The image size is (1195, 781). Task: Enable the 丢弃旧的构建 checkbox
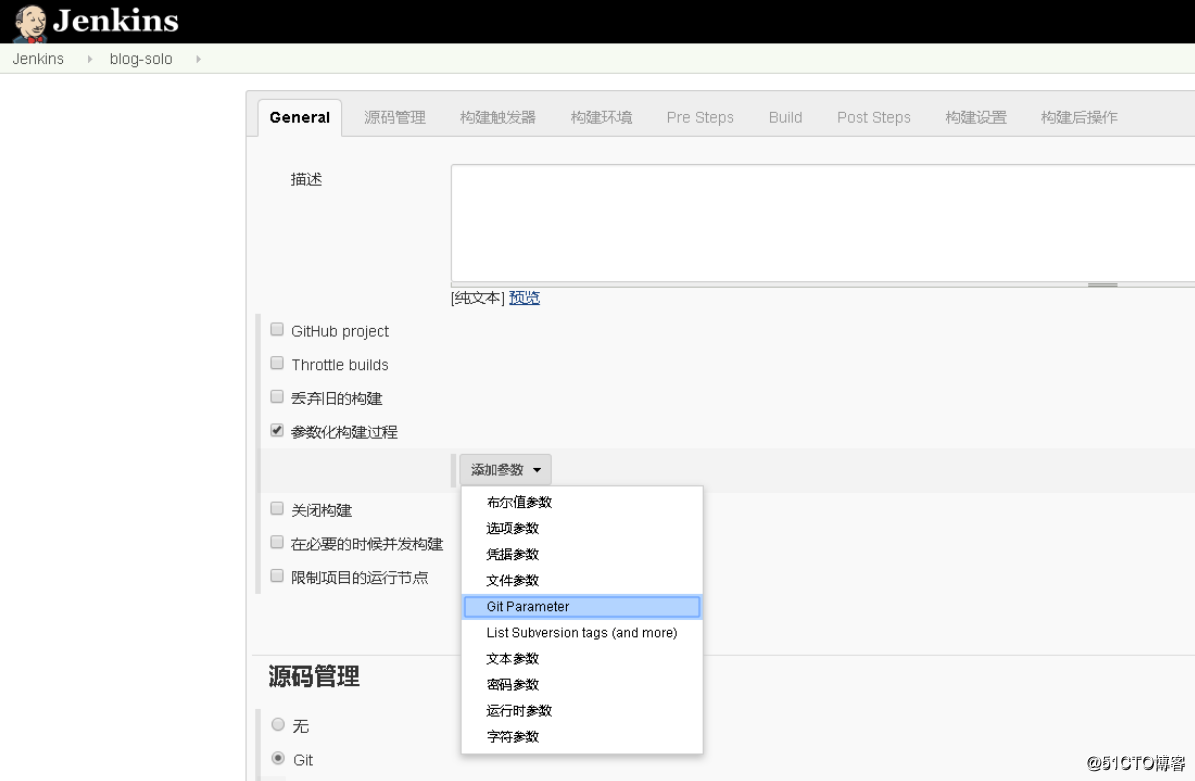tap(277, 396)
